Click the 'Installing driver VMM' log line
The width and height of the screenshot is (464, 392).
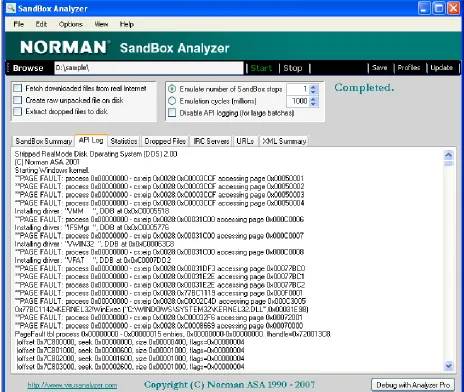point(92,211)
